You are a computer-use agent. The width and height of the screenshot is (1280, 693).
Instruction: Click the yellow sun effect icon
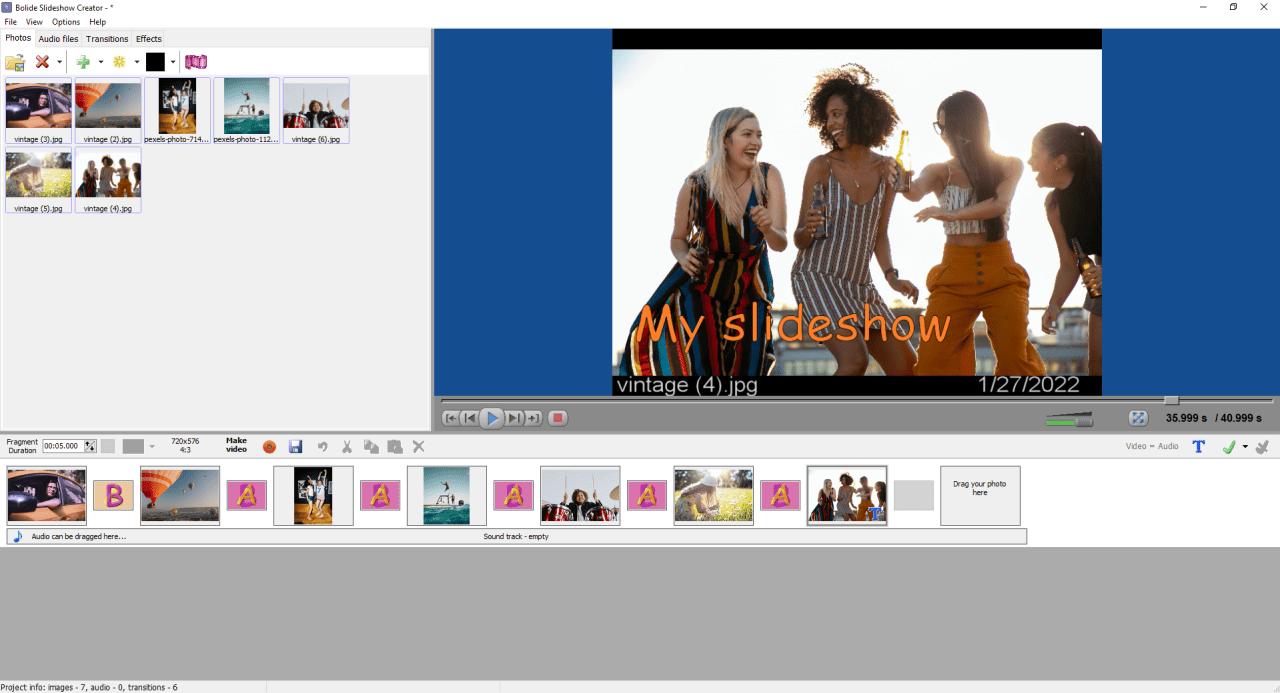pos(119,62)
